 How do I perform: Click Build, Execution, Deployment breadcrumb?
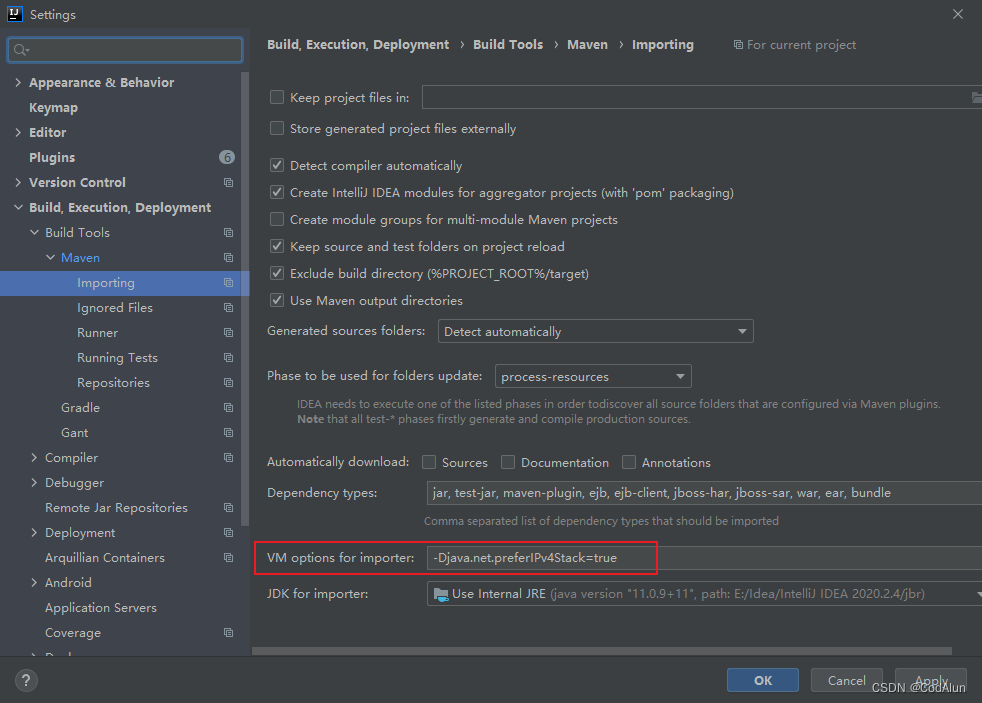pyautogui.click(x=358, y=44)
